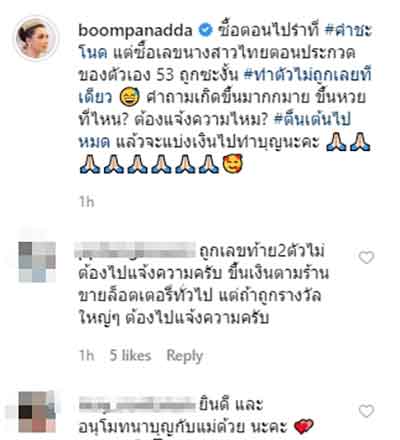Click the sweat-smile emoji in caption

pos(130,98)
